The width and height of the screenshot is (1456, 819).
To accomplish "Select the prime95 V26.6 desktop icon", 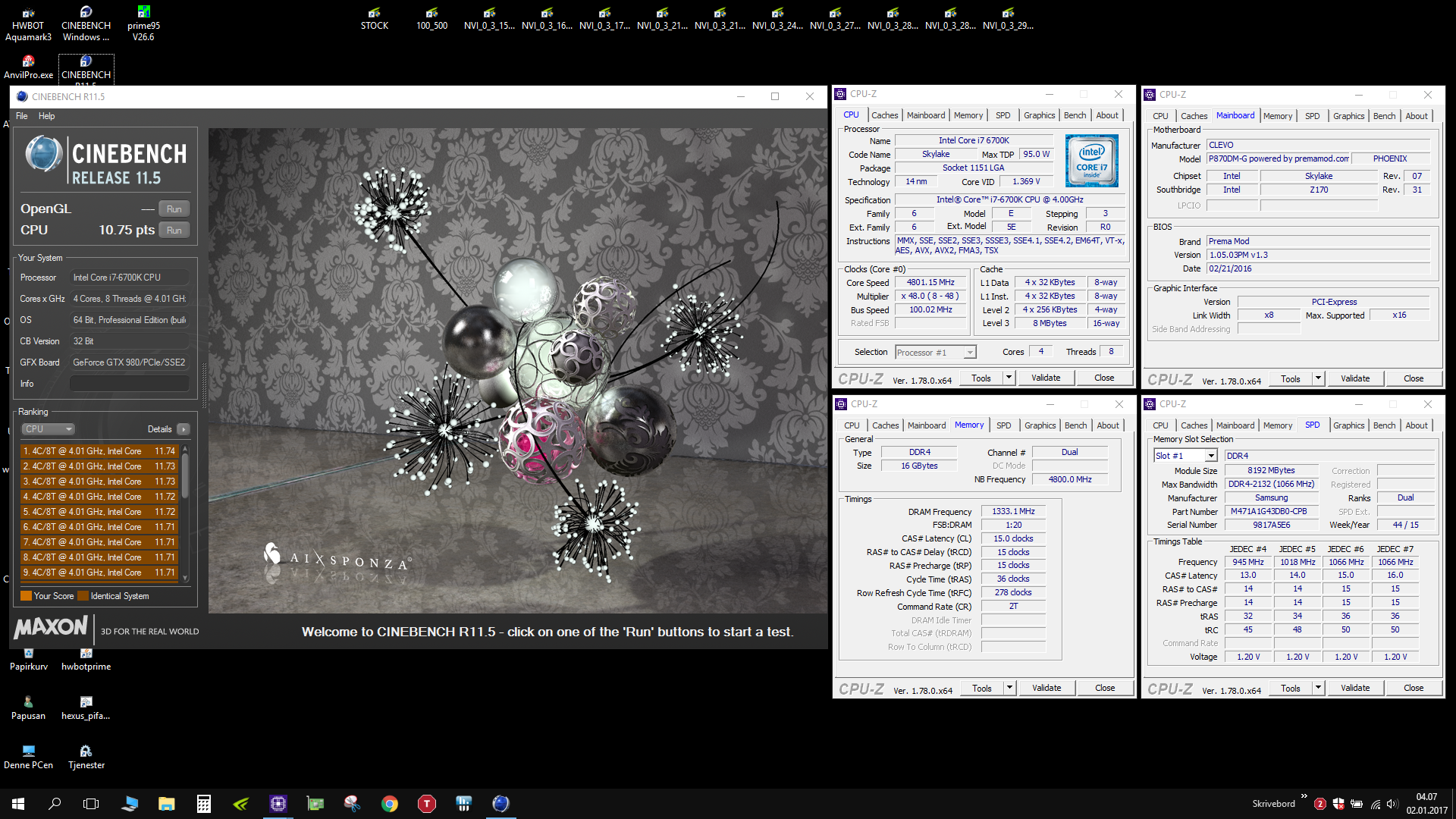I will point(143,24).
